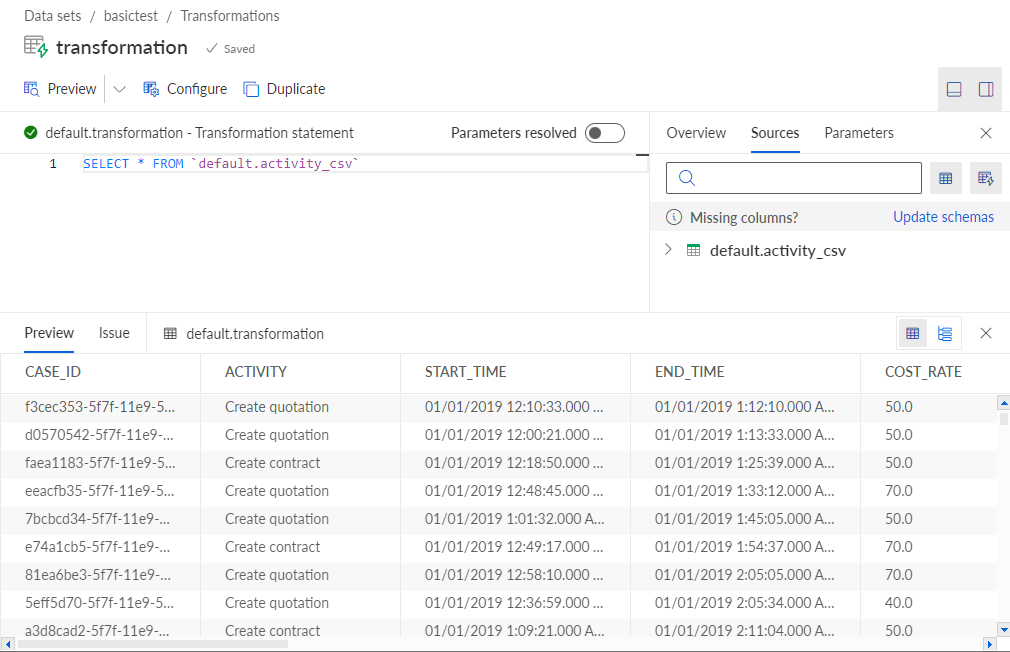This screenshot has width=1010, height=652.
Task: Click the table icon beside the source search box
Action: click(x=946, y=178)
